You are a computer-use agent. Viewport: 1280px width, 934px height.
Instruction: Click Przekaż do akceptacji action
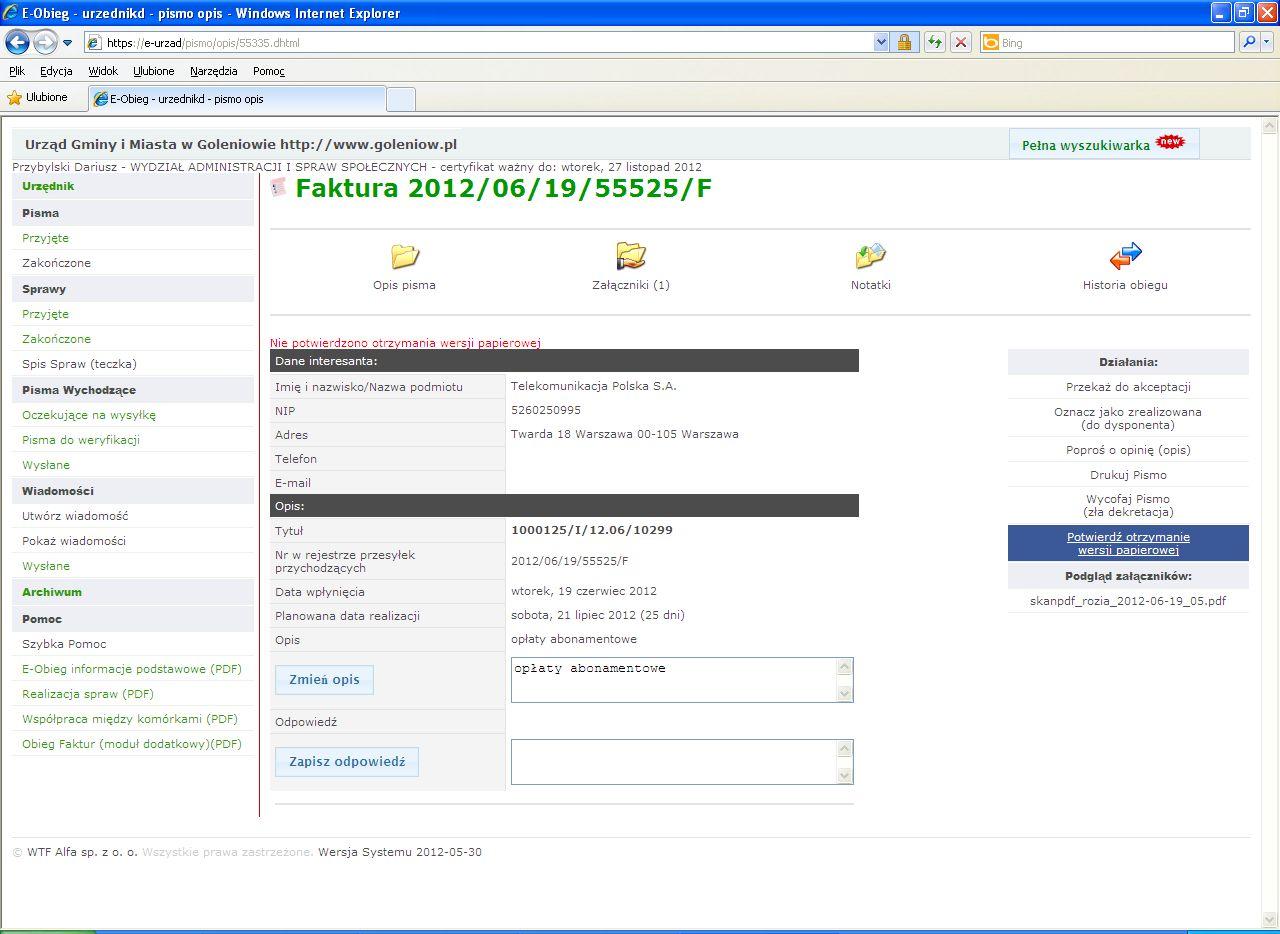click(1128, 387)
